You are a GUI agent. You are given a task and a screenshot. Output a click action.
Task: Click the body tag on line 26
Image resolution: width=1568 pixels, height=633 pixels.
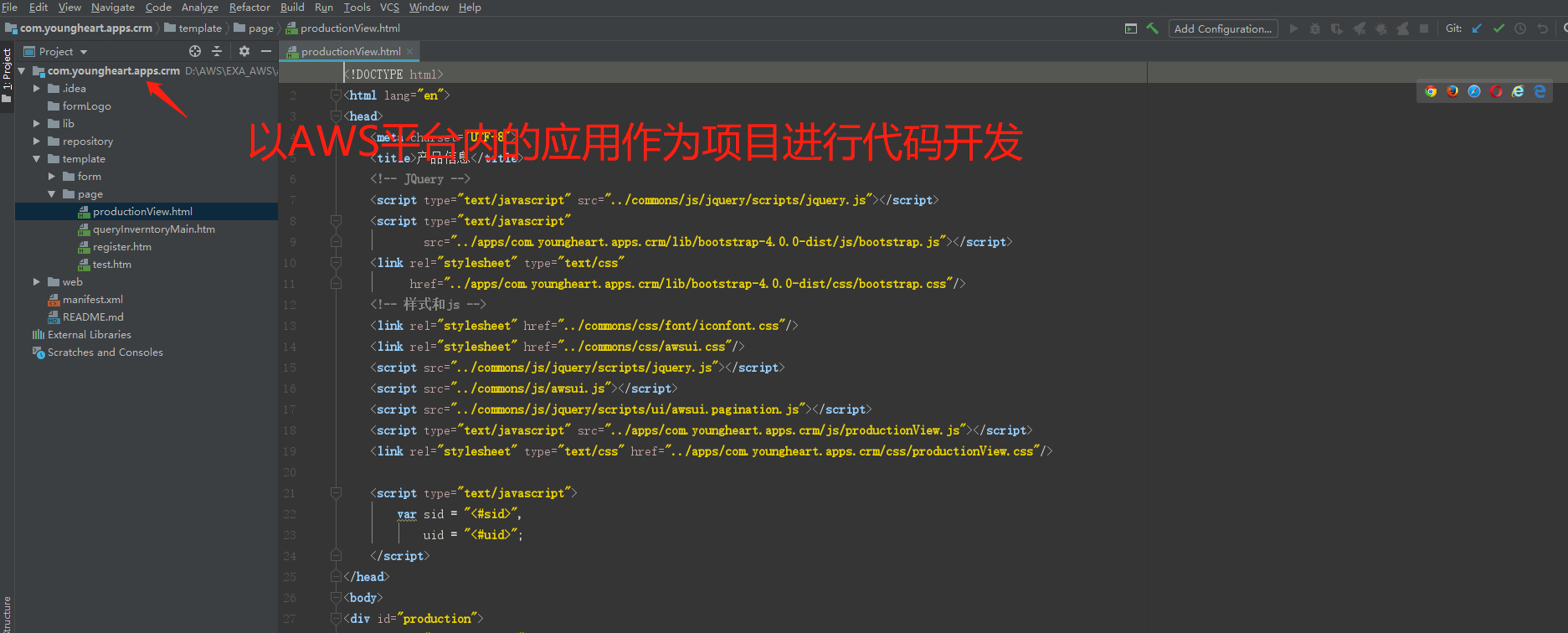[362, 598]
